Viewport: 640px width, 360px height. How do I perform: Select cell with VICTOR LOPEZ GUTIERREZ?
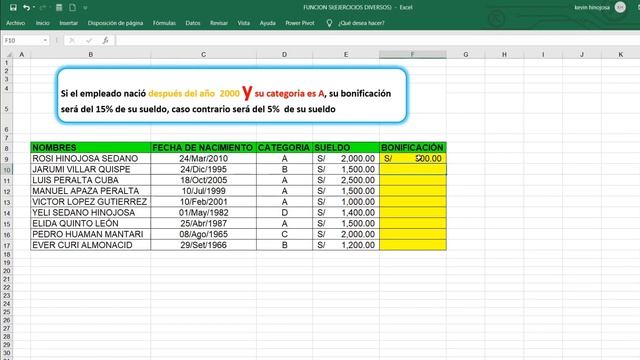click(x=91, y=202)
